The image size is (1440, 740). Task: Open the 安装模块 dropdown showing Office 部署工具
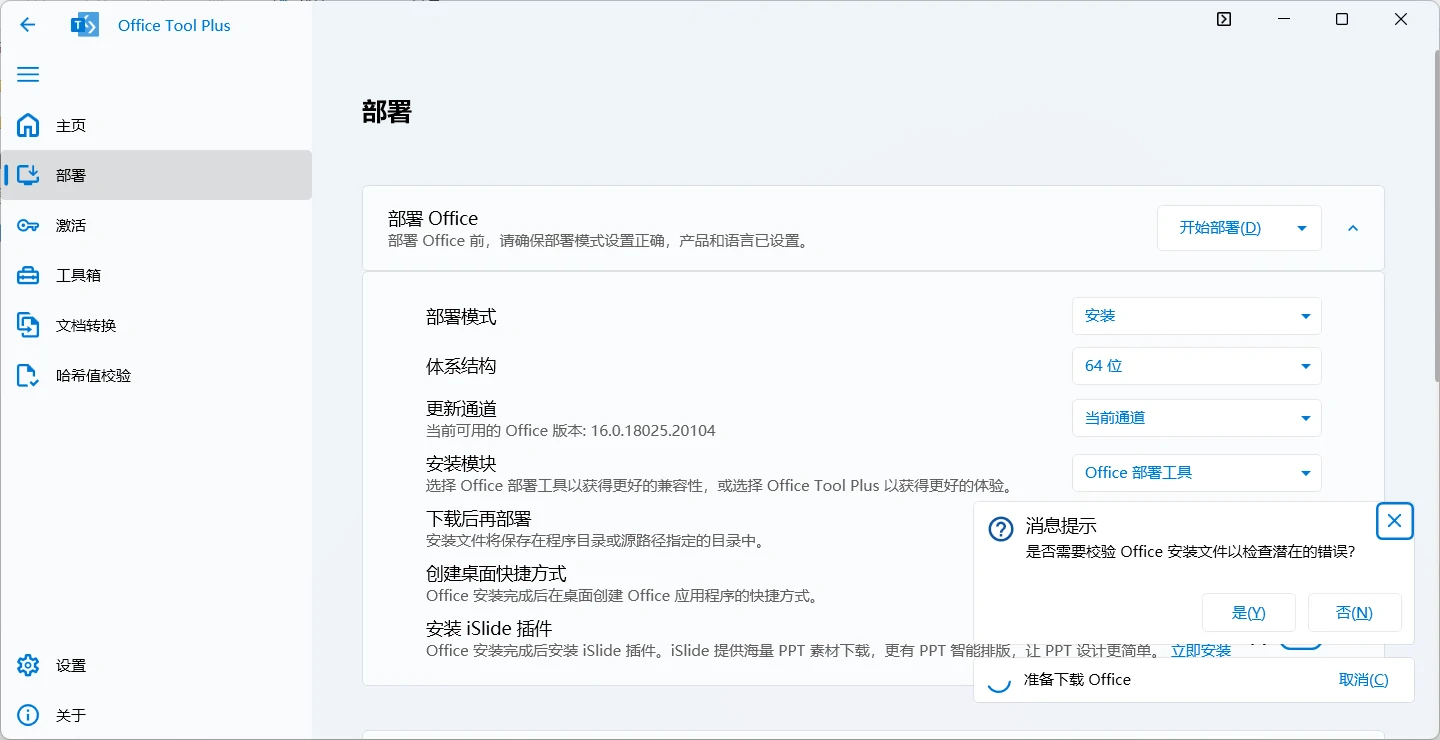click(1196, 472)
